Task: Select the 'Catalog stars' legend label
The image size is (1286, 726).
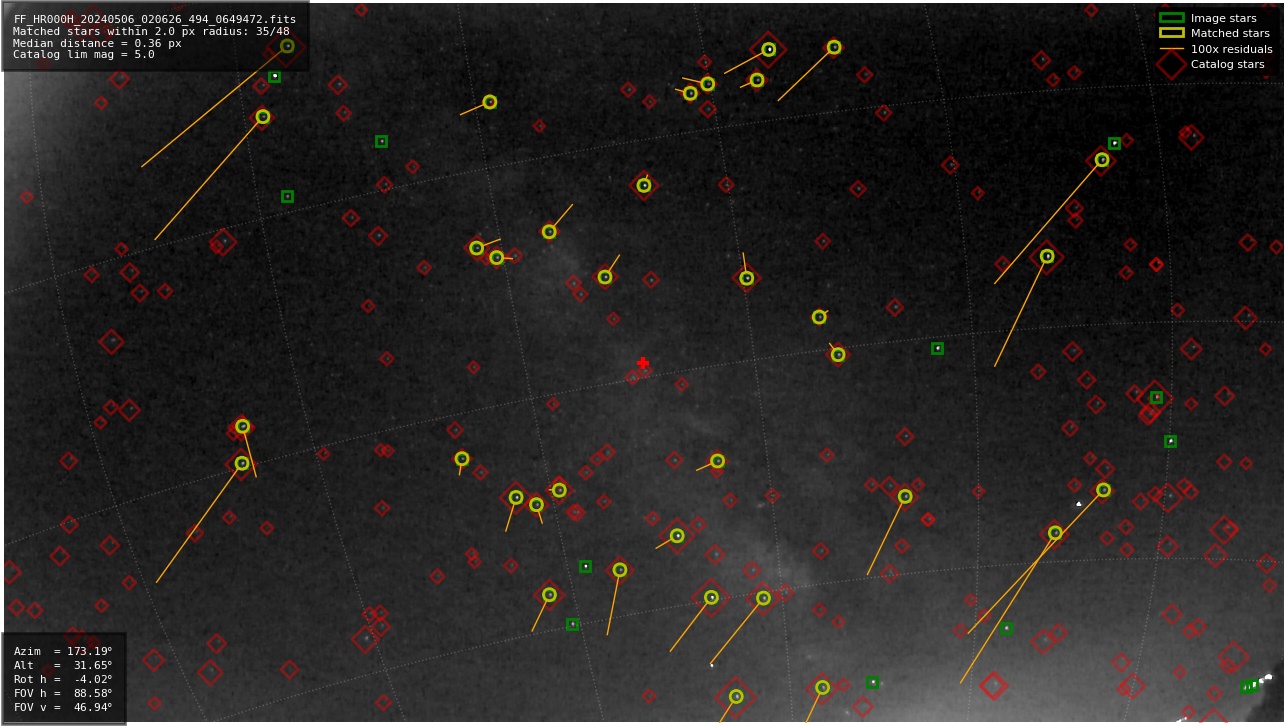Action: pos(1227,64)
